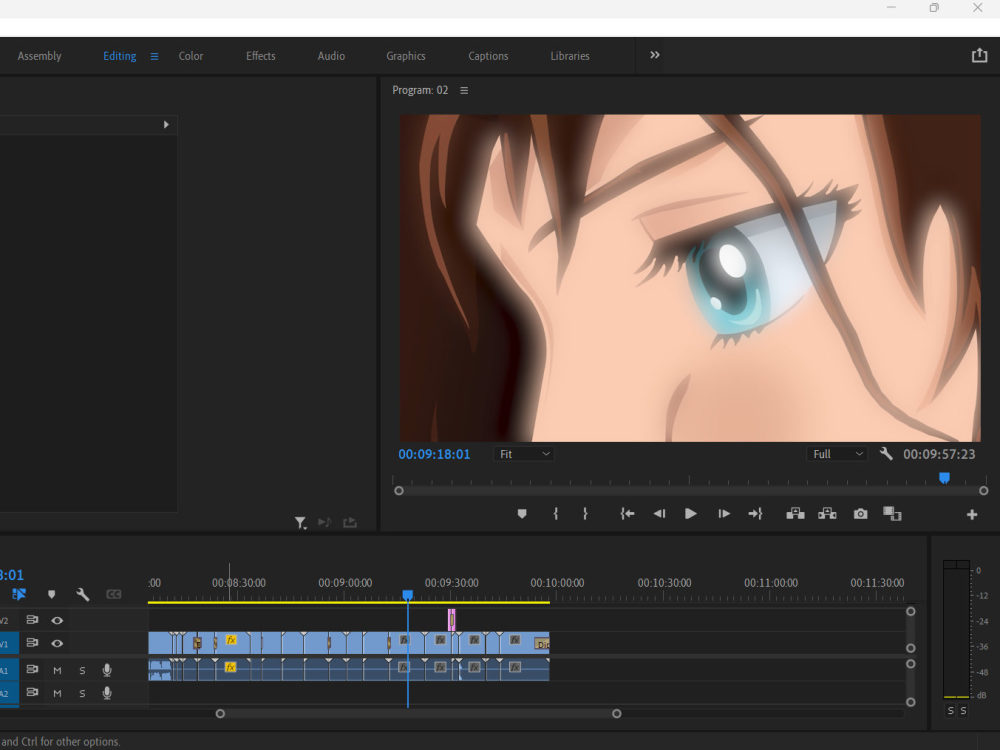Click the program monitor zoom scroll bar
Screen dimensions: 1000x750
pos(691,490)
